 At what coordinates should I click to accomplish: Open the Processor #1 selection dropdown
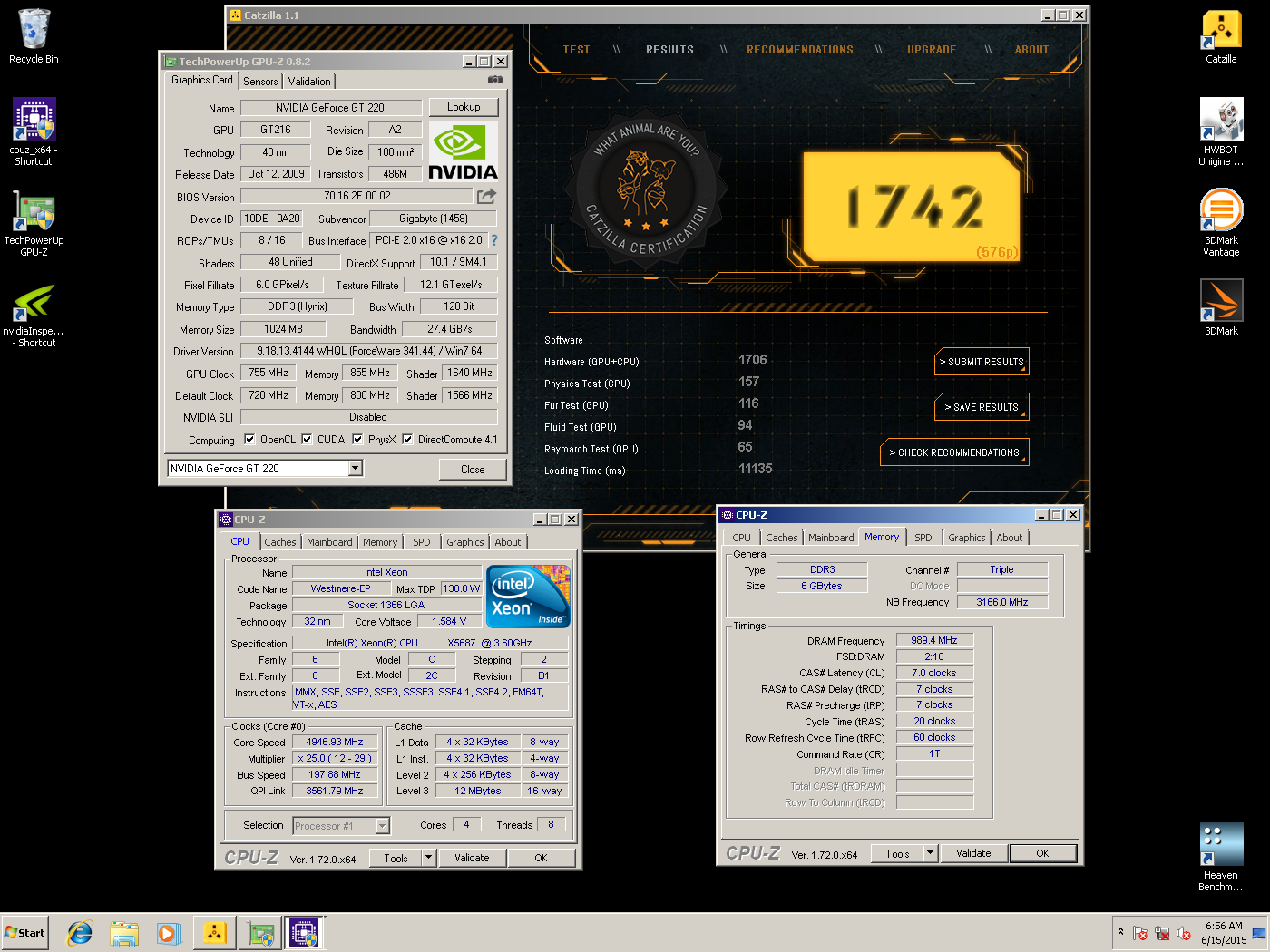coord(382,825)
